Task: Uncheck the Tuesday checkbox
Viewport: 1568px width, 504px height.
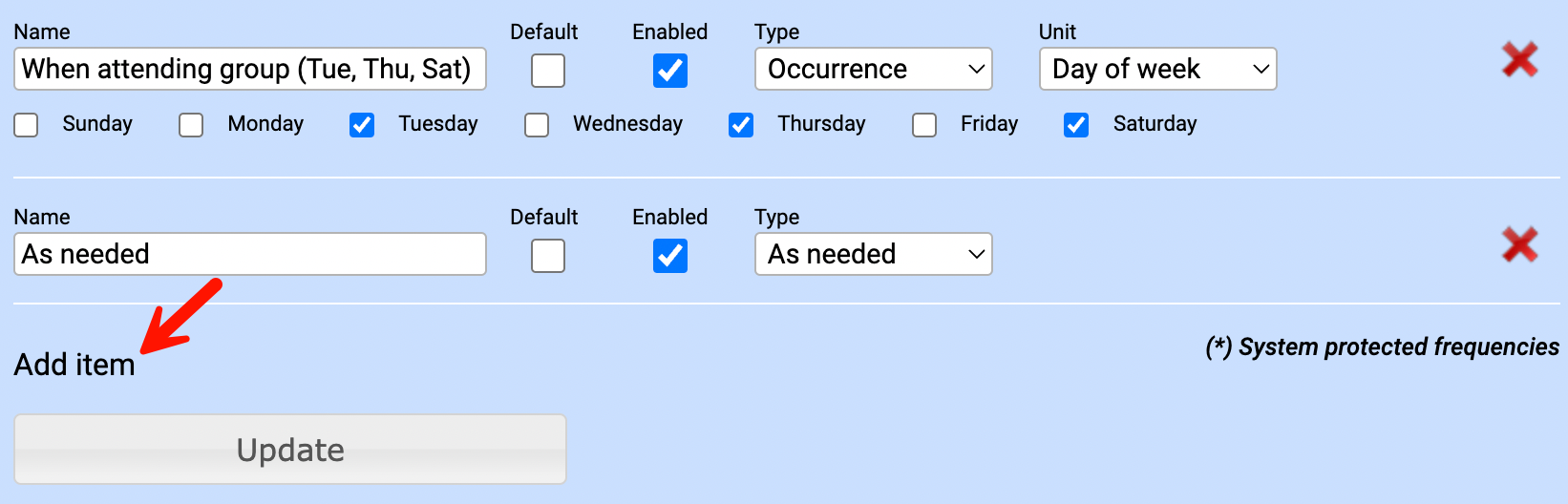Action: [362, 125]
